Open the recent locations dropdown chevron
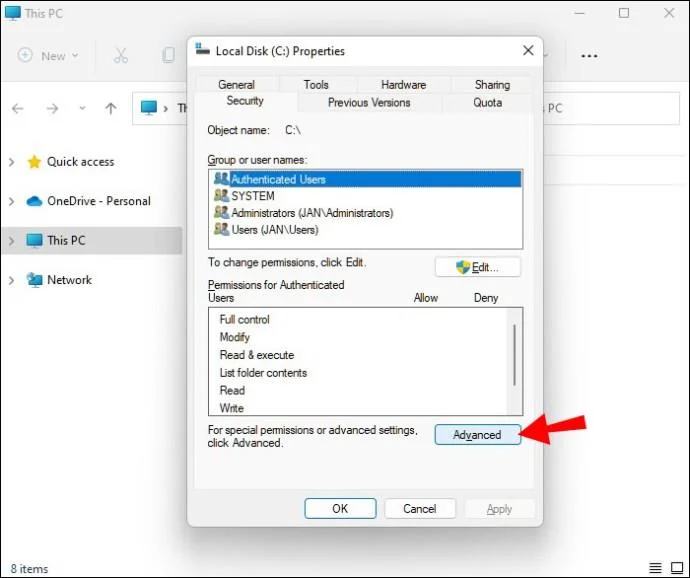690x578 pixels. click(x=82, y=108)
